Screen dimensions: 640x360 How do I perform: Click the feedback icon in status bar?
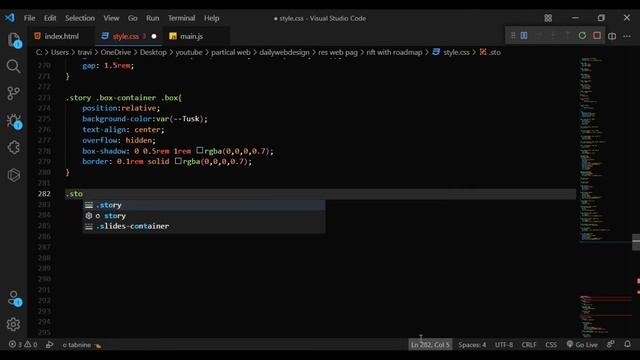click(611, 344)
